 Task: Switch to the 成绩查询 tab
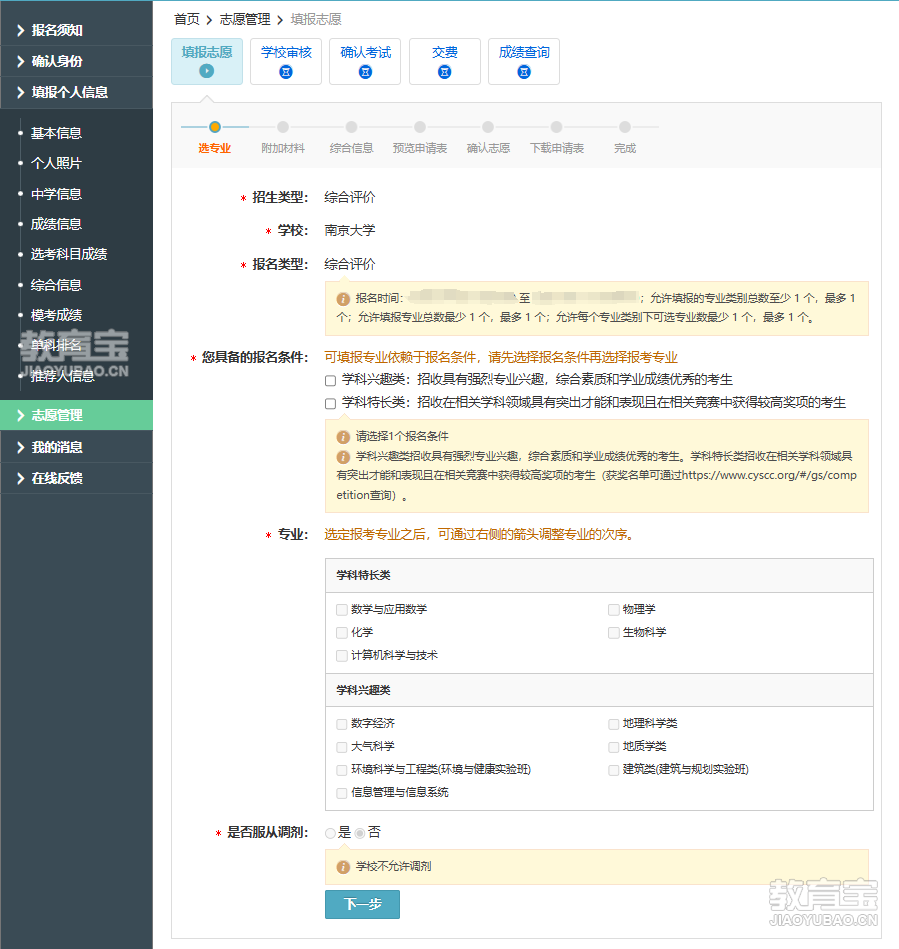[524, 61]
